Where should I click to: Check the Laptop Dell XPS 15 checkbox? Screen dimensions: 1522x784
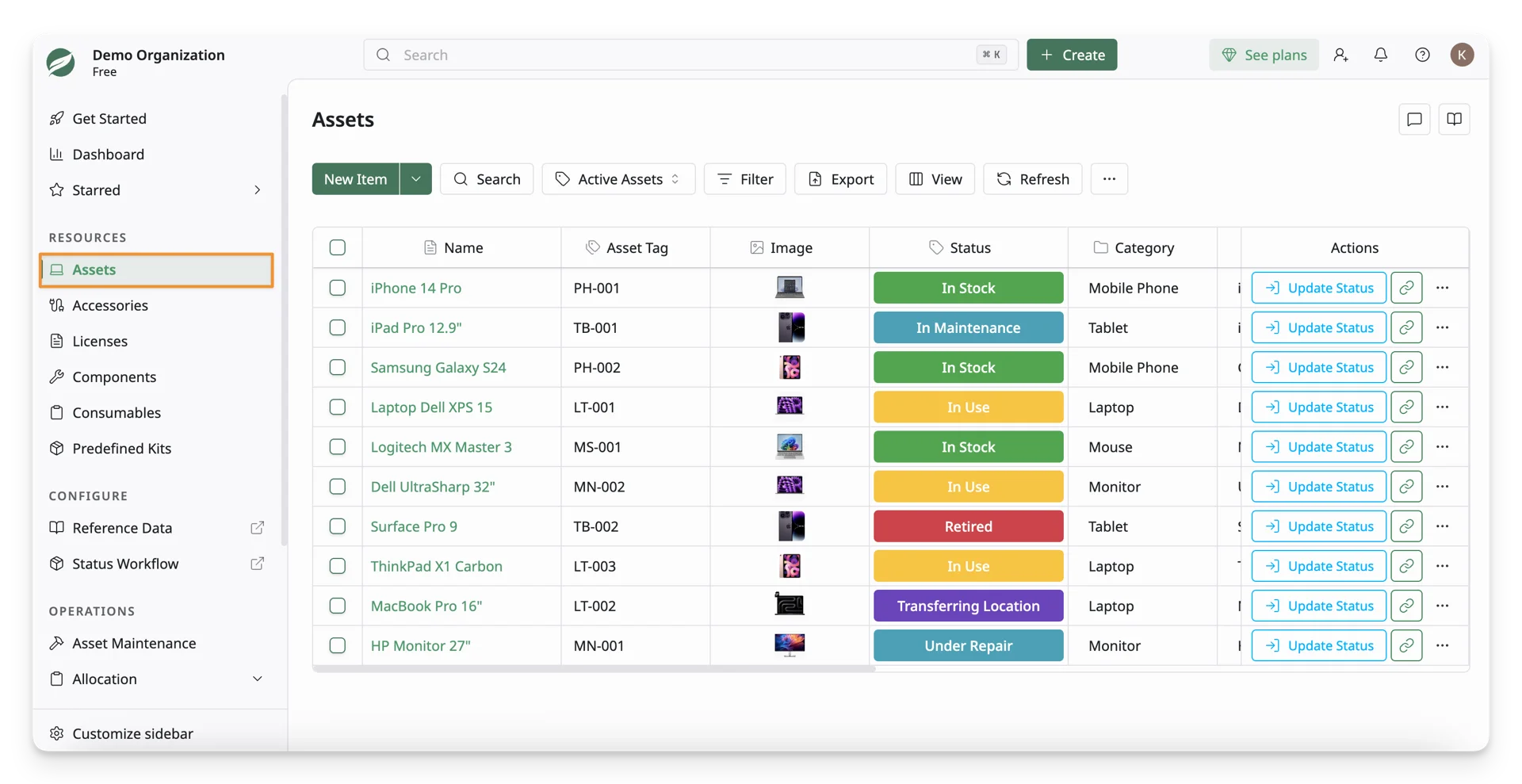tap(338, 407)
